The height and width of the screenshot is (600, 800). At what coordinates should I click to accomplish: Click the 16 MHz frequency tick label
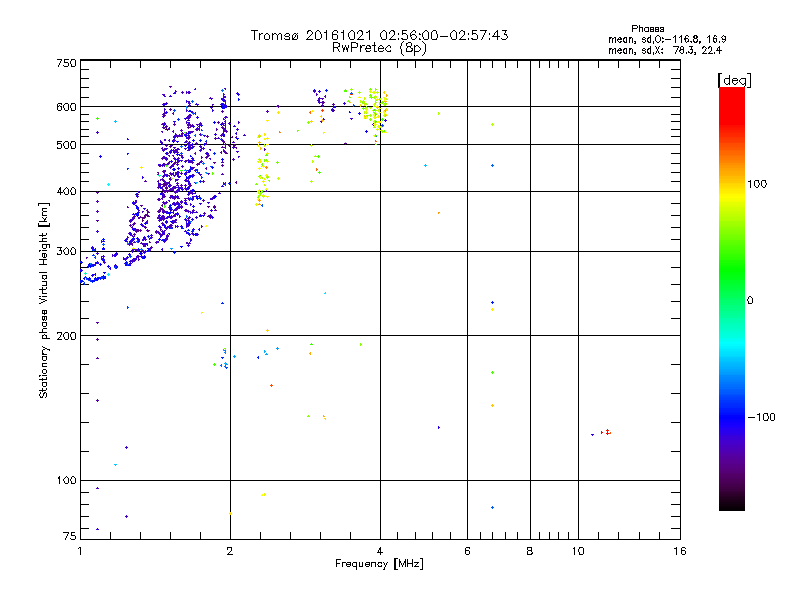click(680, 551)
